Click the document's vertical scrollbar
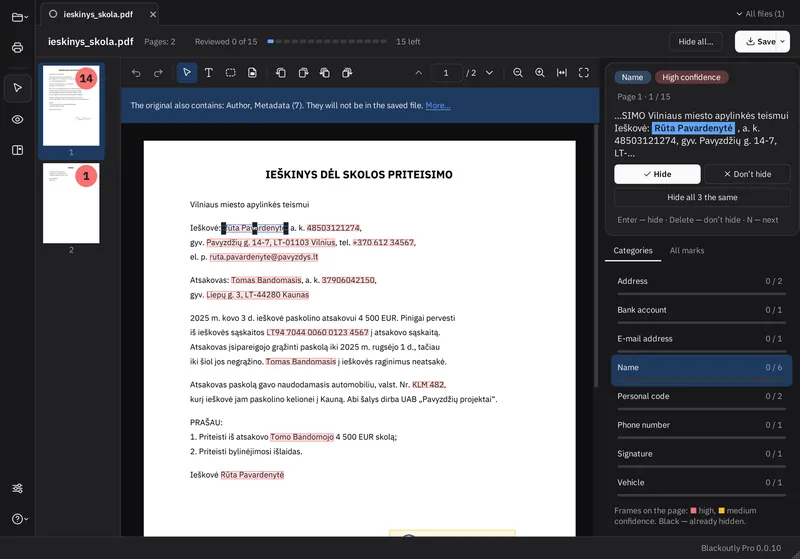 595,255
